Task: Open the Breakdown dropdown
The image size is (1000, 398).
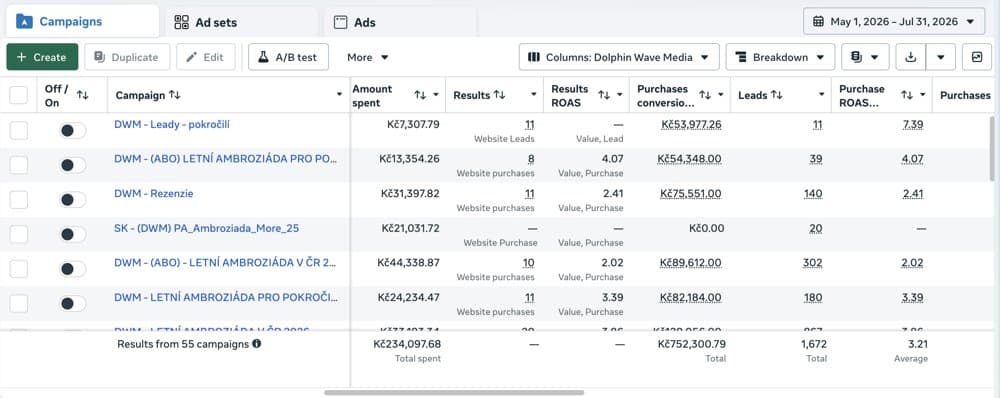Action: click(x=780, y=57)
